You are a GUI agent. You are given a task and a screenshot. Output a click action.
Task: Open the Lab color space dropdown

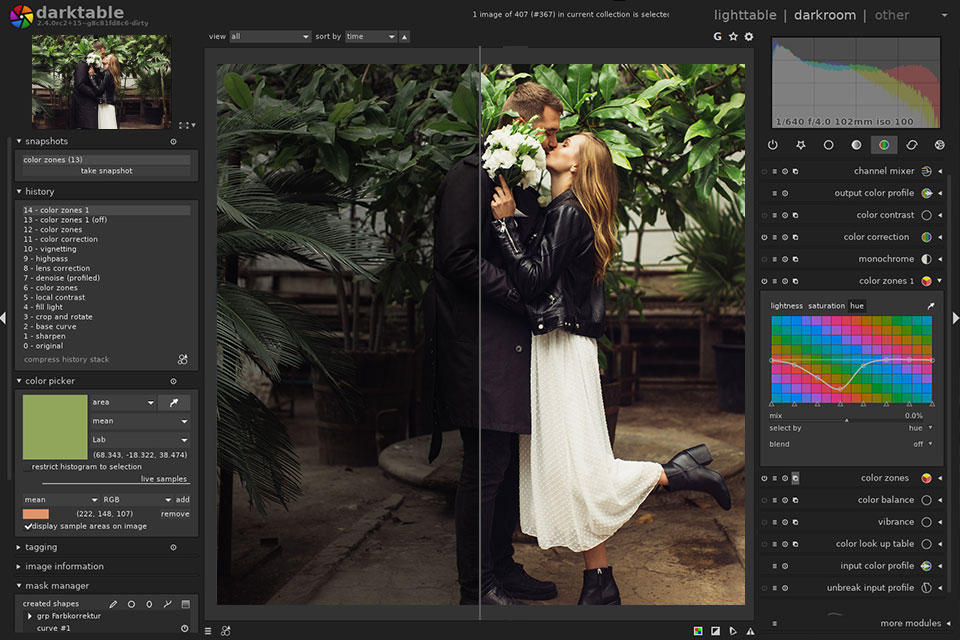coord(140,438)
